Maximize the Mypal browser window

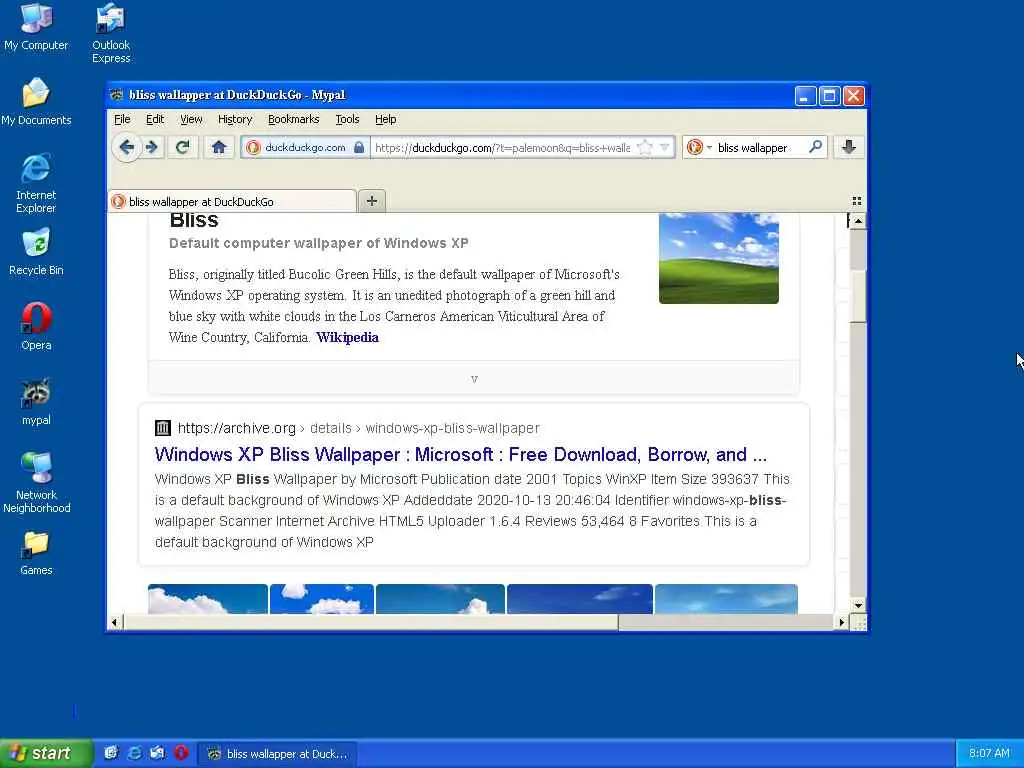point(829,96)
